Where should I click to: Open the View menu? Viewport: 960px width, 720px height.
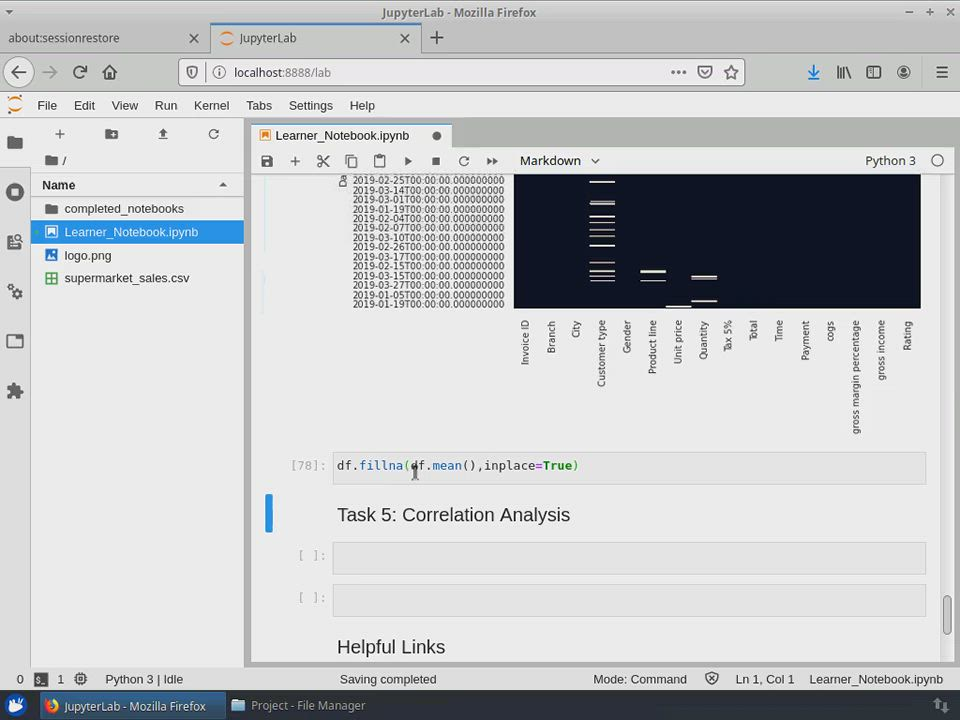point(125,105)
